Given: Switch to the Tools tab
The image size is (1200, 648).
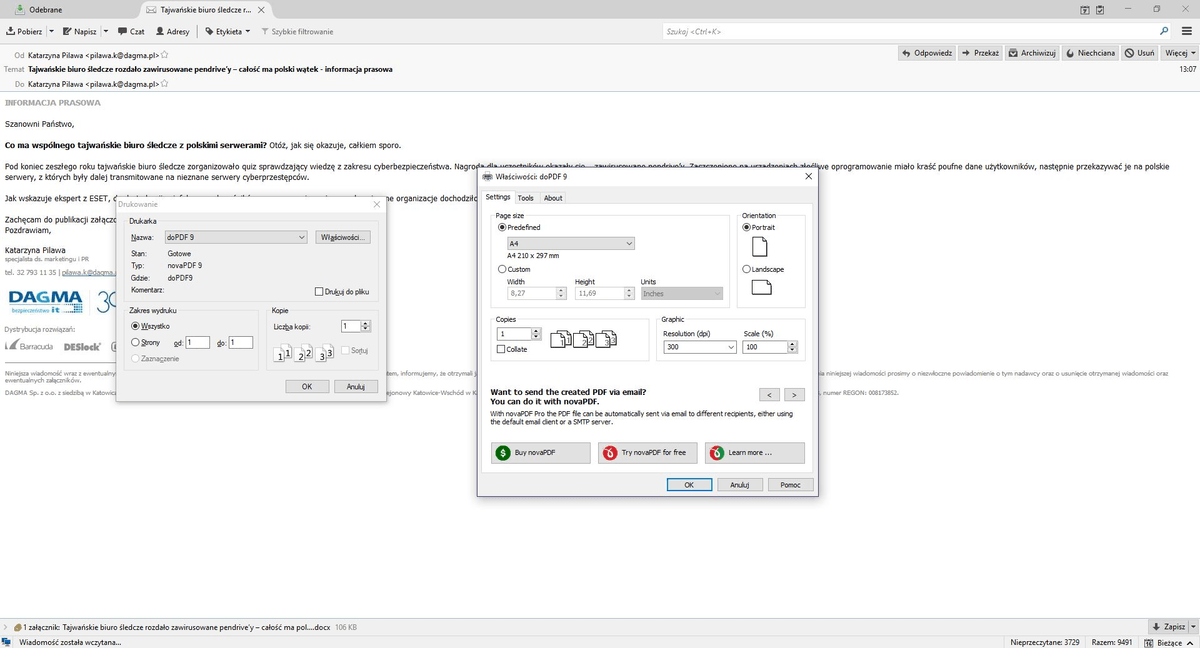Looking at the screenshot, I should point(526,197).
